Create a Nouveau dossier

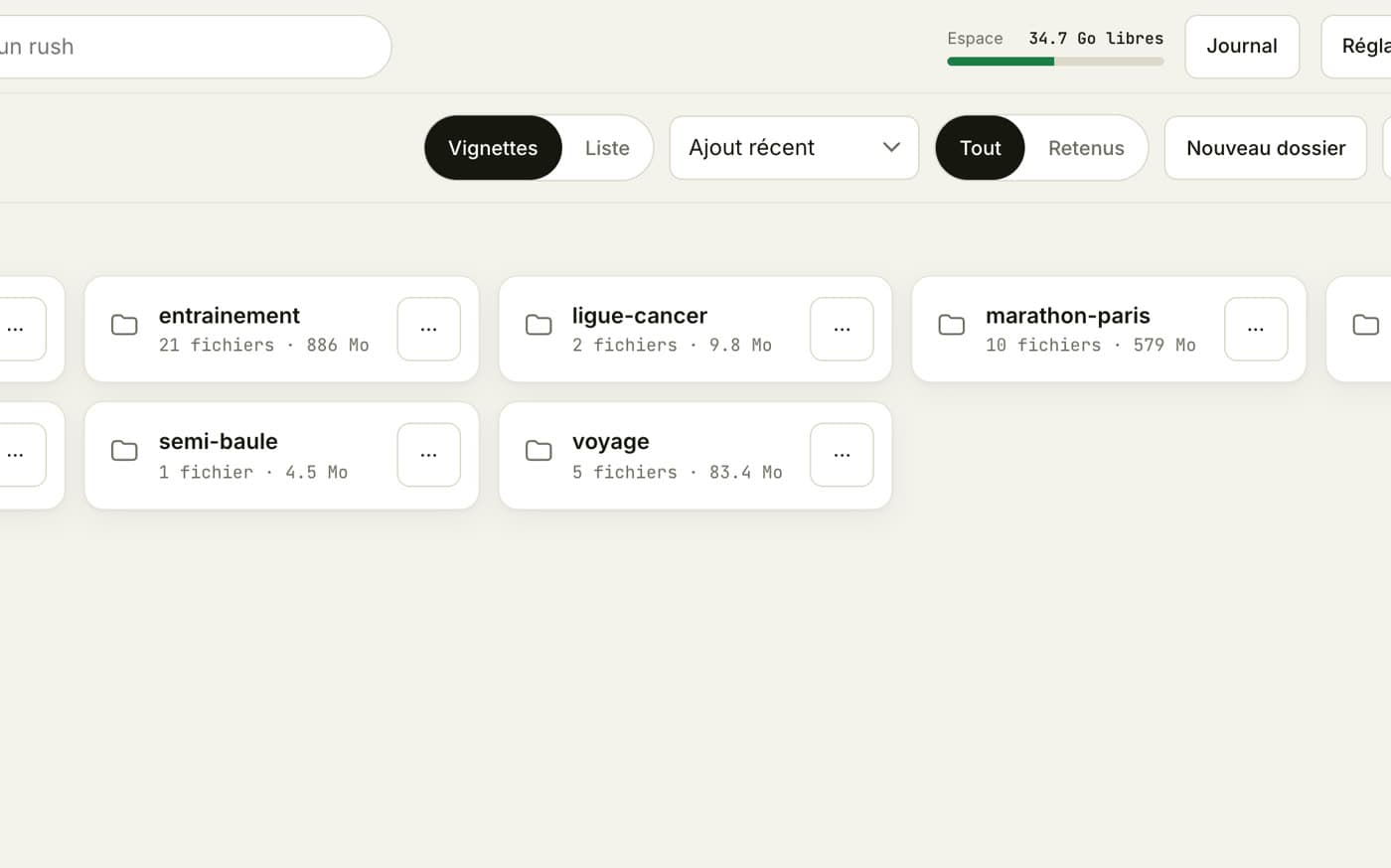[x=1266, y=148]
